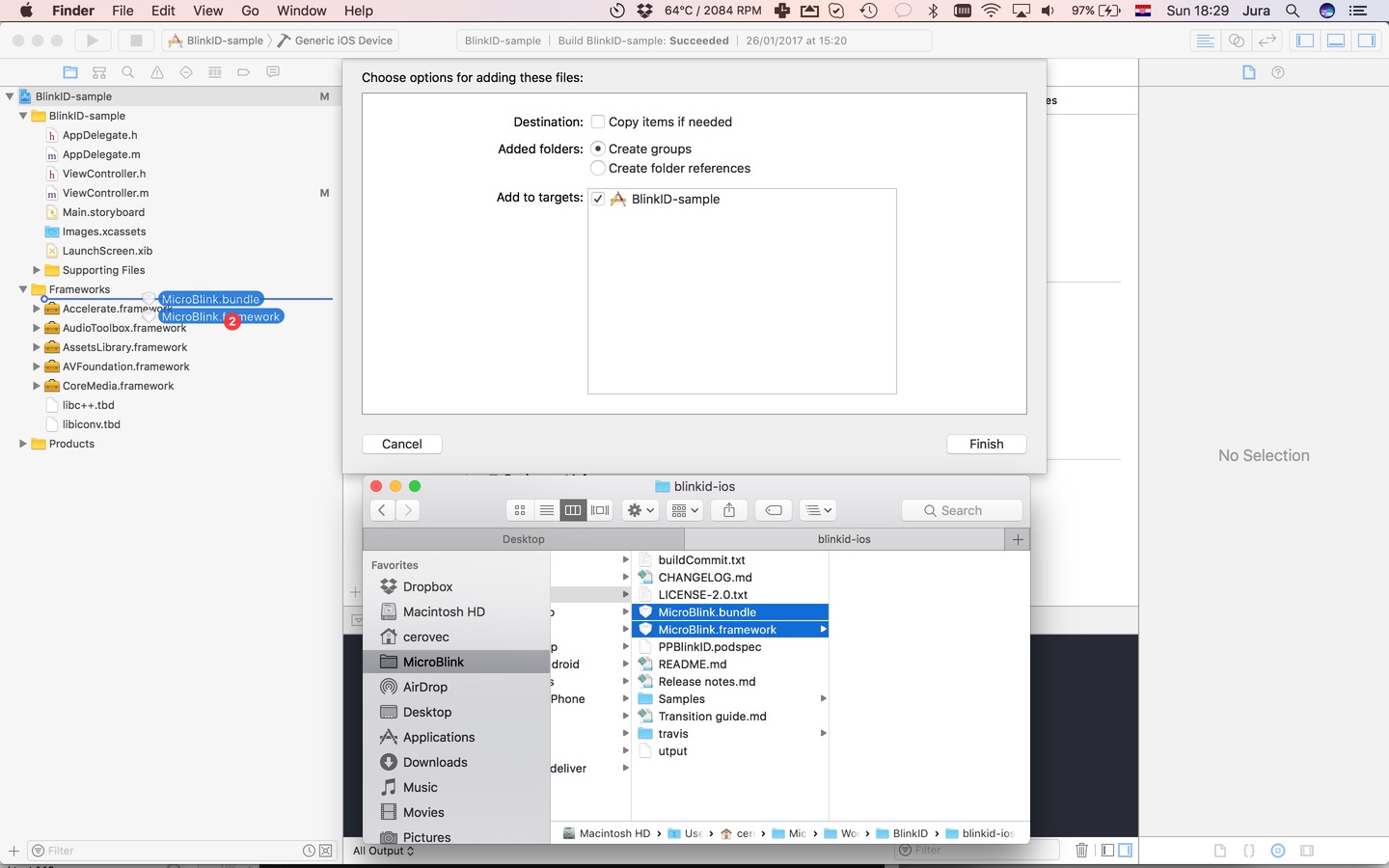Go back in Finder window
Screen dimensions: 1389x868
click(x=383, y=510)
